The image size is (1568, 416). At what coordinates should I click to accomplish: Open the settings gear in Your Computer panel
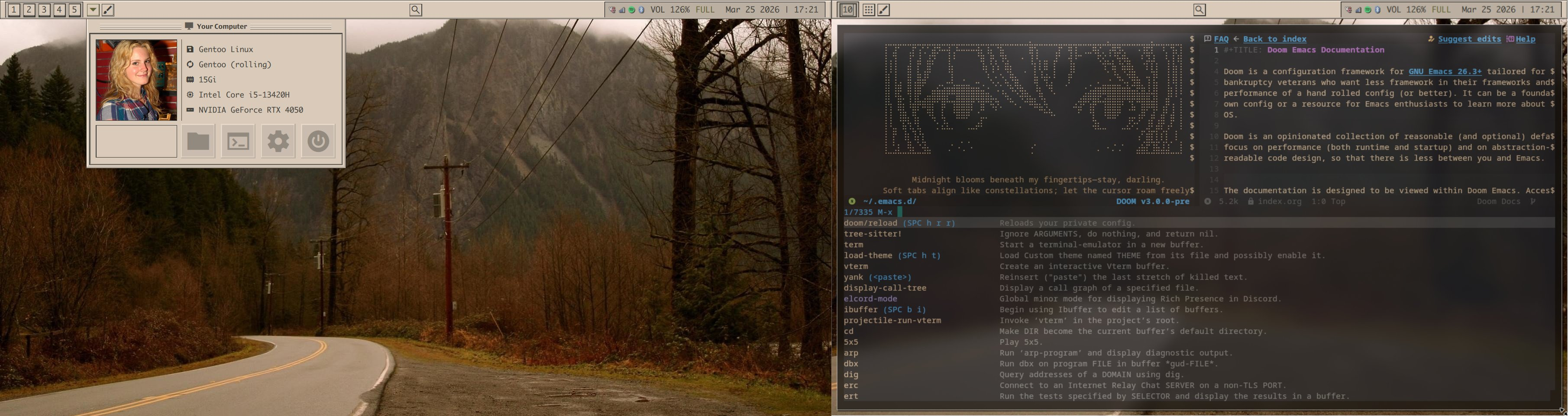pos(278,141)
